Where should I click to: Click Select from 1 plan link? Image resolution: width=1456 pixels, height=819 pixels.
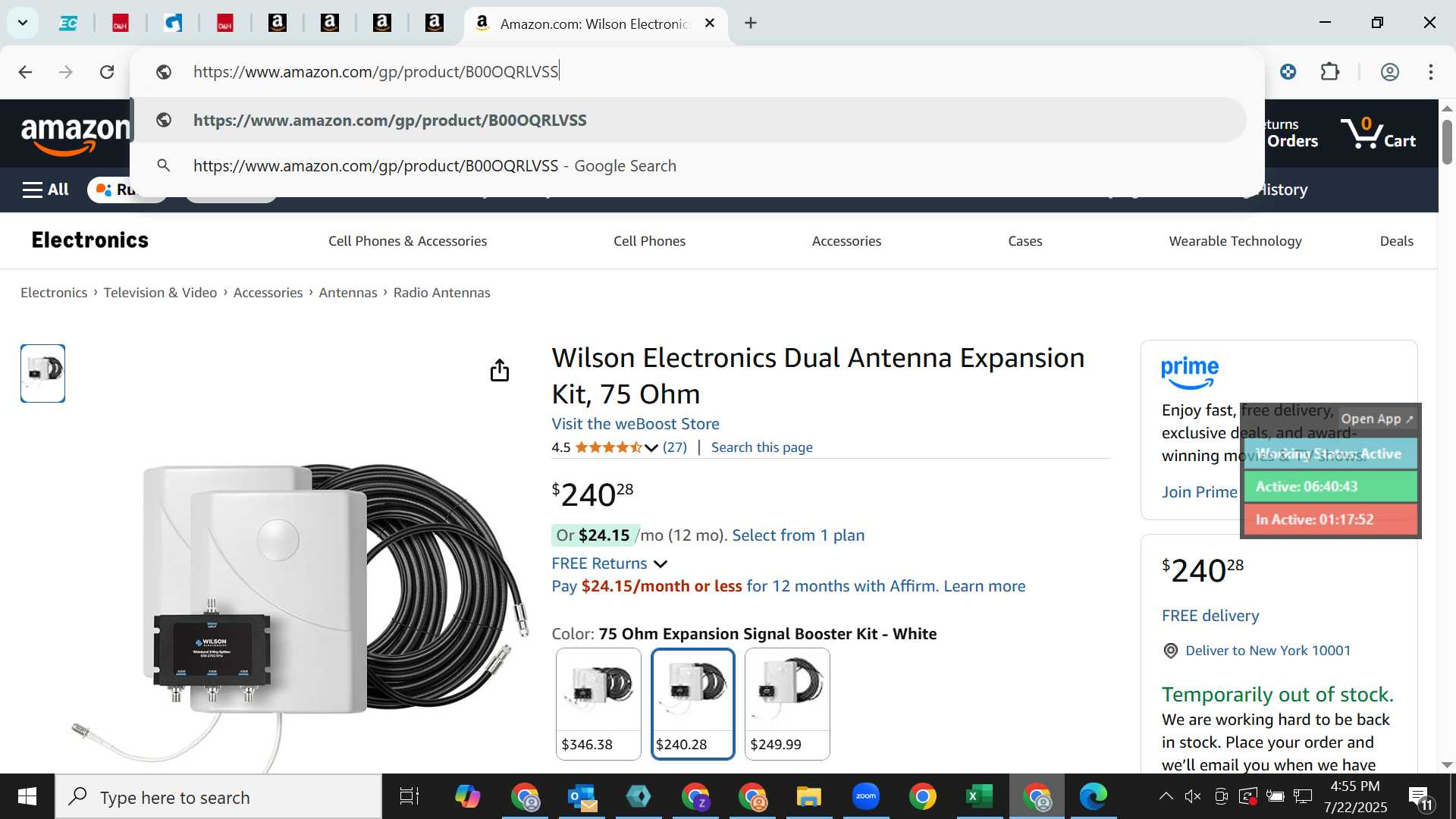tap(798, 535)
